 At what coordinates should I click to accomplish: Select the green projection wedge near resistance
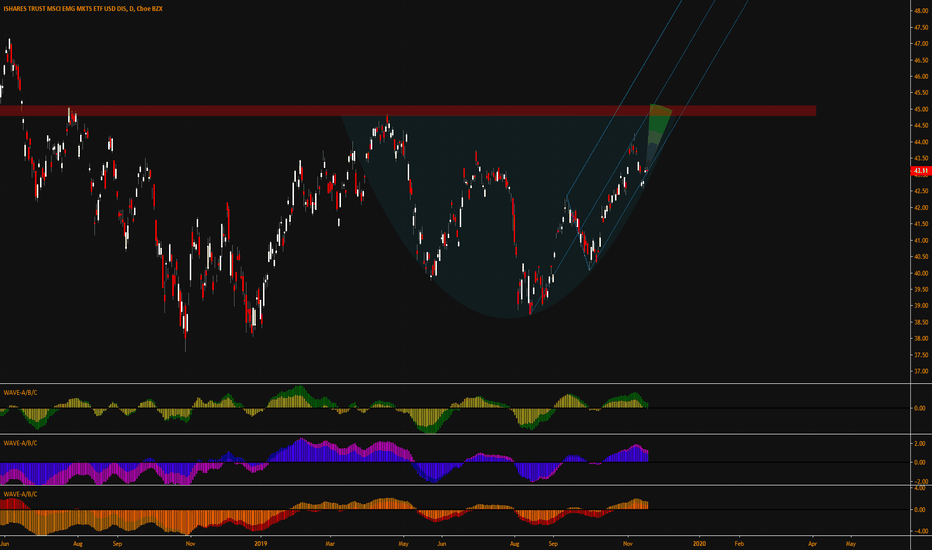[x=657, y=128]
